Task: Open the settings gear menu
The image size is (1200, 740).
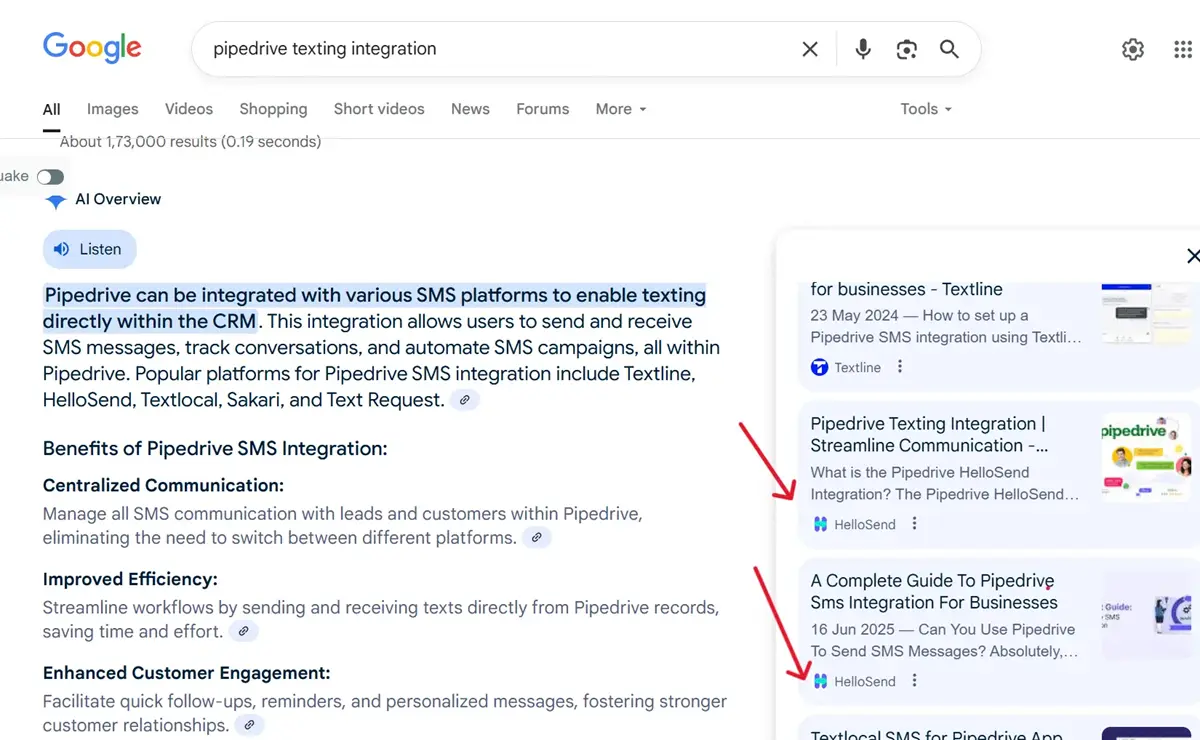Action: 1132,49
